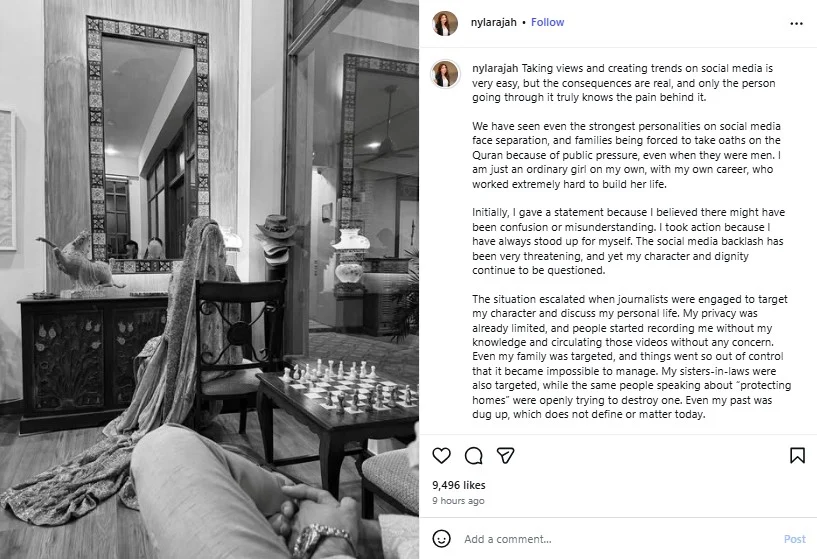
Task: Click the profile avatar in the post header
Action: coord(445,23)
